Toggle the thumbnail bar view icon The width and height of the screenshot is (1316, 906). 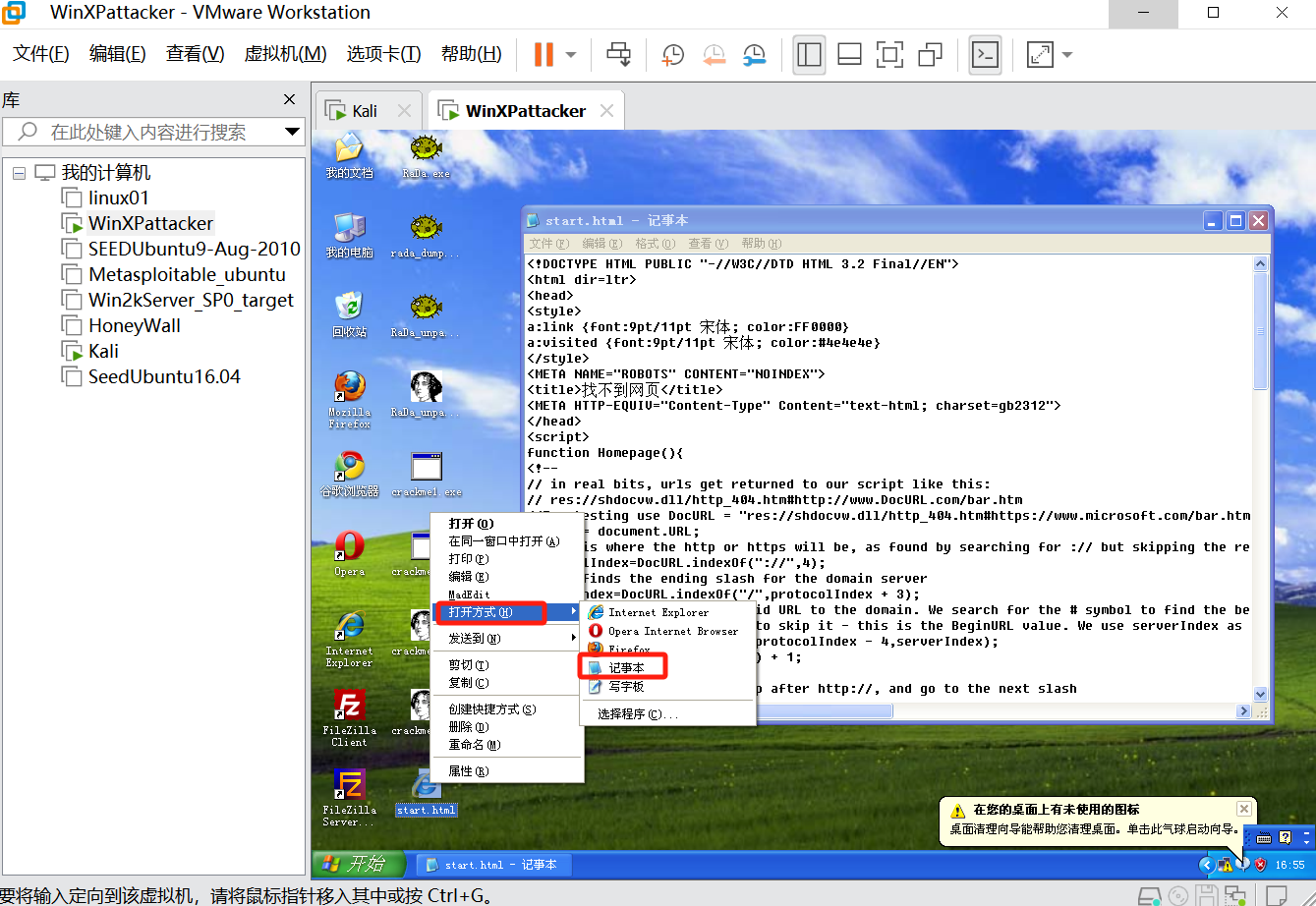tap(849, 55)
